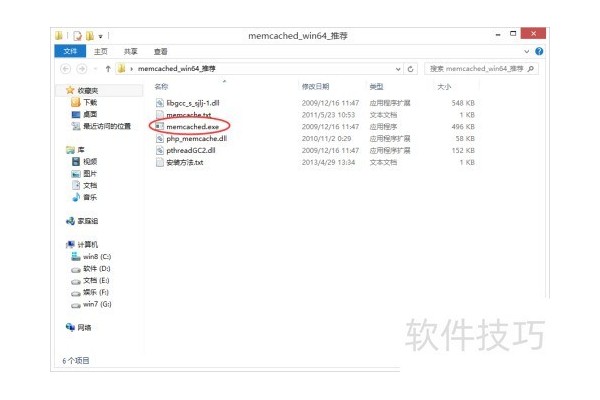Open 网络 in the navigation pane
The height and width of the screenshot is (400, 600).
point(84,327)
